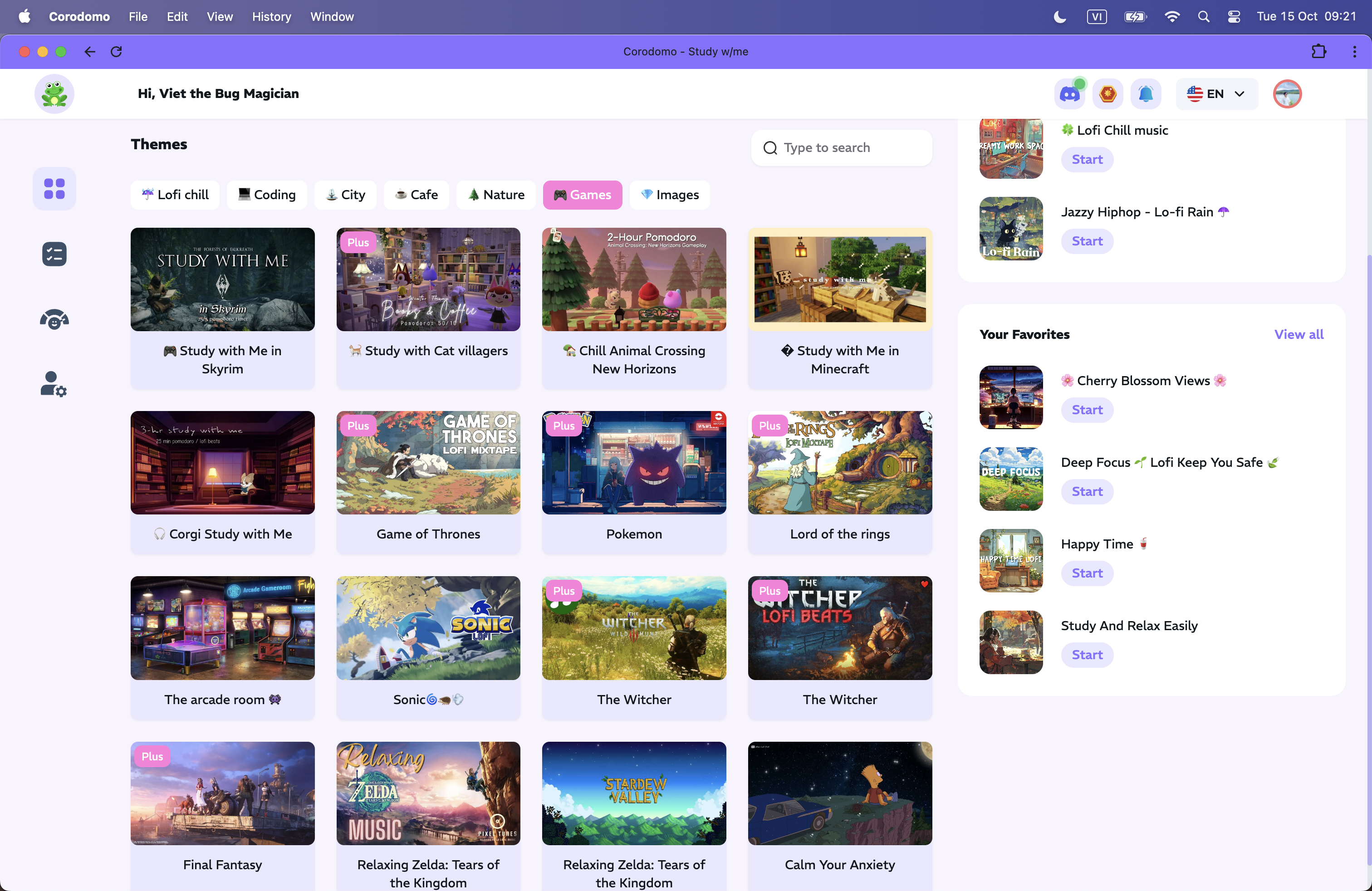
Task: Open the frog logo home icon
Action: coord(54,93)
